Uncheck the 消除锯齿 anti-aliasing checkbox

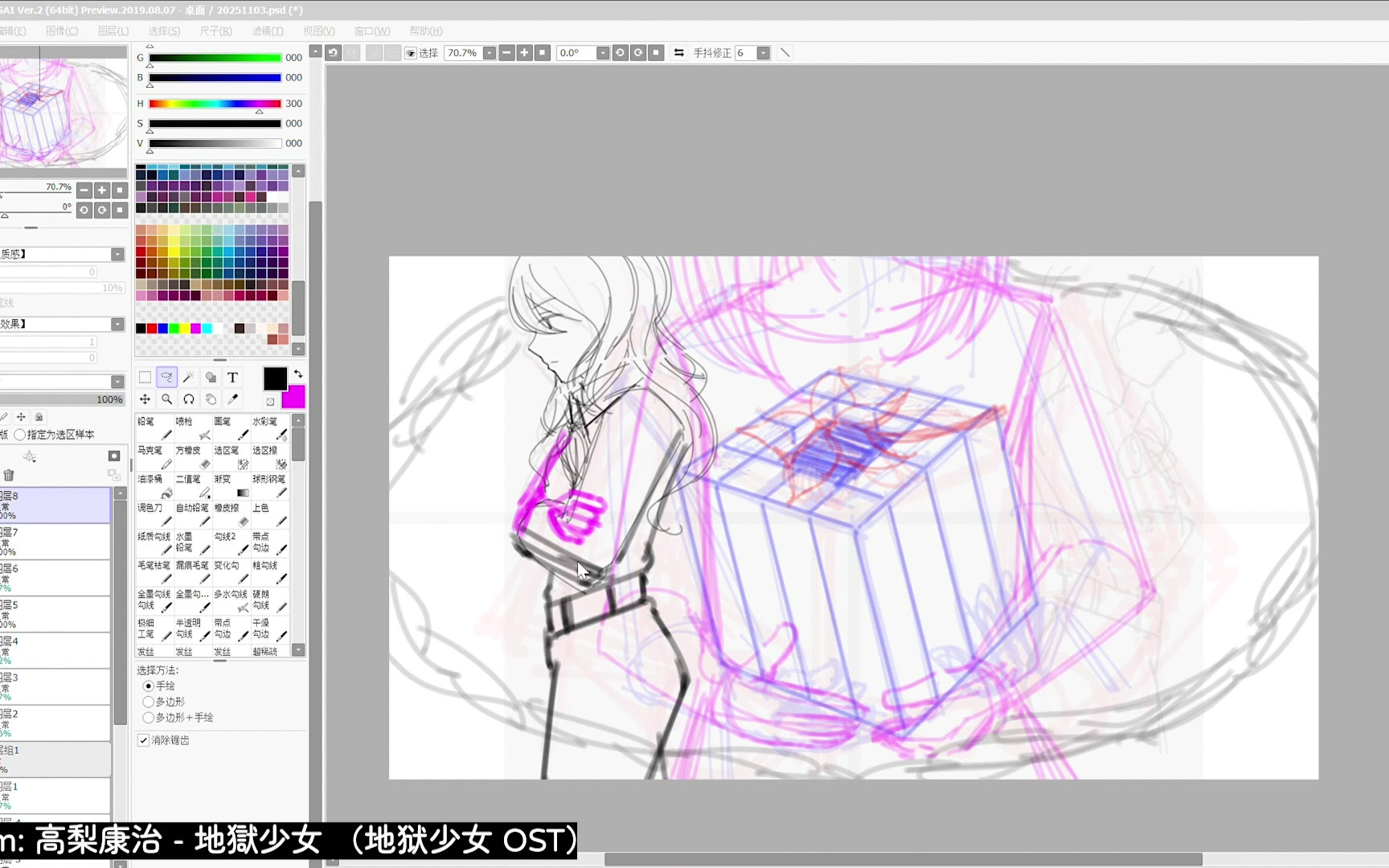pyautogui.click(x=144, y=740)
